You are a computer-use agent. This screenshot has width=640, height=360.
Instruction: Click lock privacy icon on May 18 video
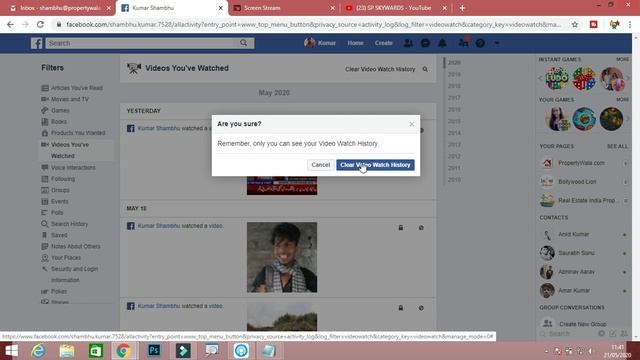point(401,228)
